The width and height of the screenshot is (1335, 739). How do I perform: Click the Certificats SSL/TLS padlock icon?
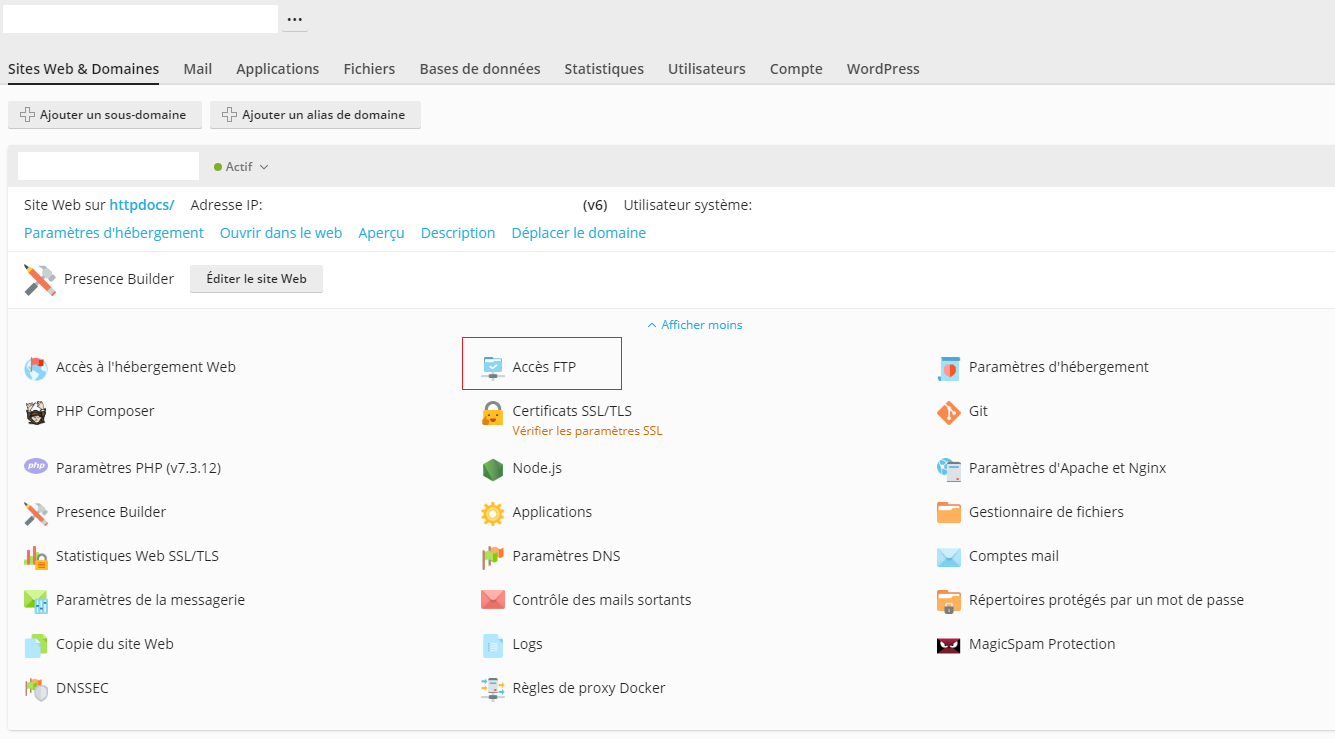coord(493,412)
